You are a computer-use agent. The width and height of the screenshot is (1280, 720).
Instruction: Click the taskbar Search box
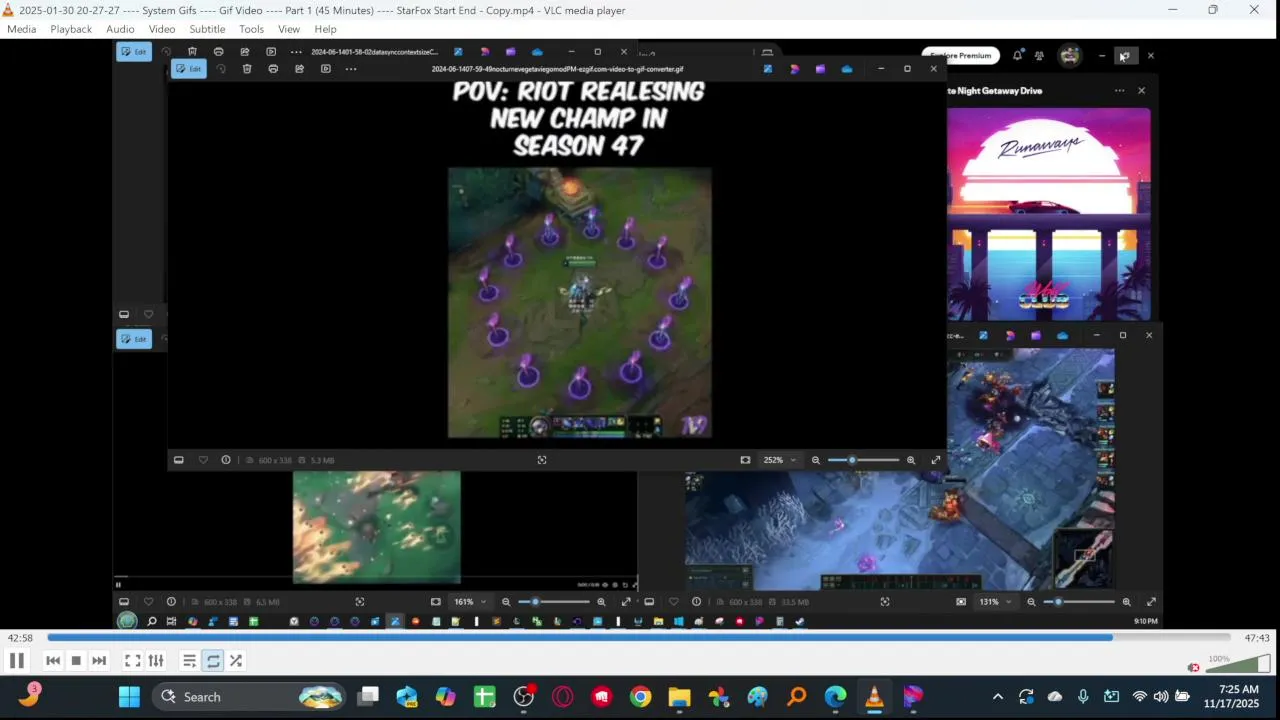(250, 697)
